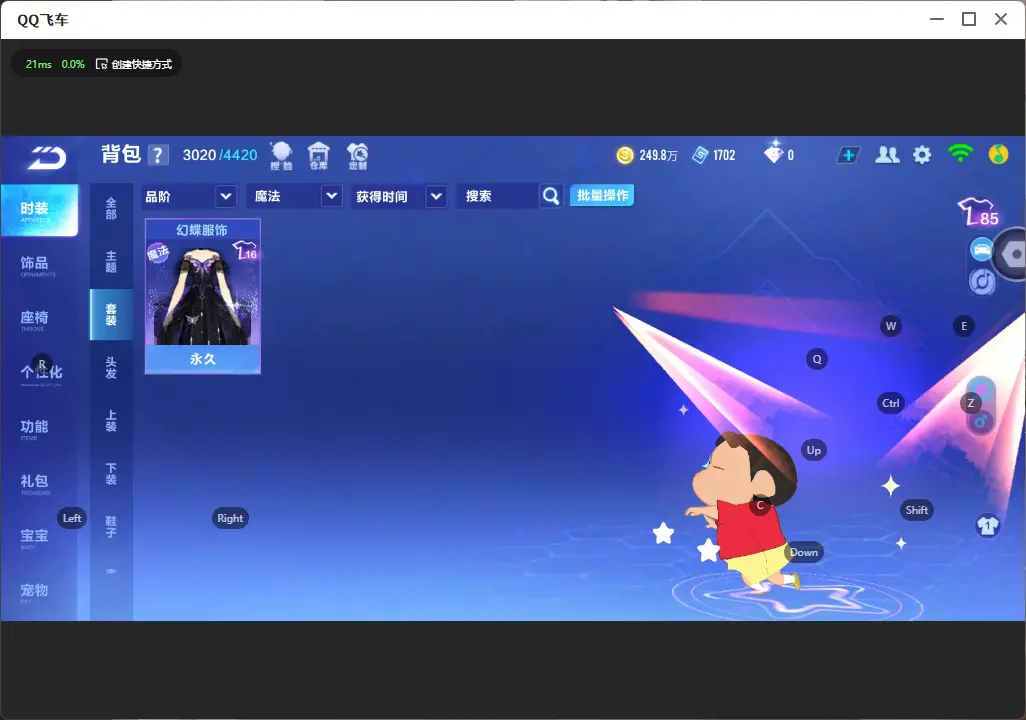
Task: Click the C key overlay on character
Action: 760,505
